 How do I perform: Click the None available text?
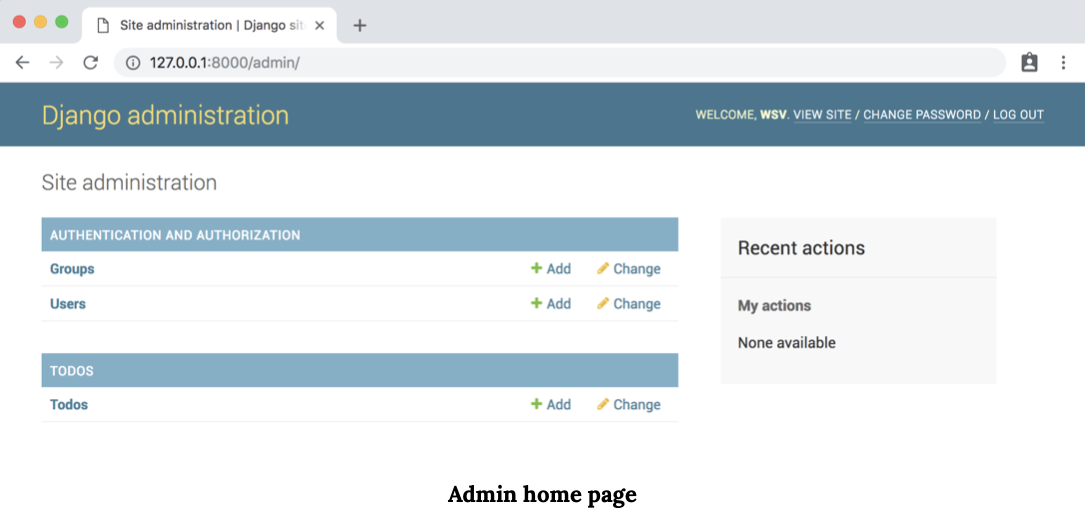click(787, 343)
